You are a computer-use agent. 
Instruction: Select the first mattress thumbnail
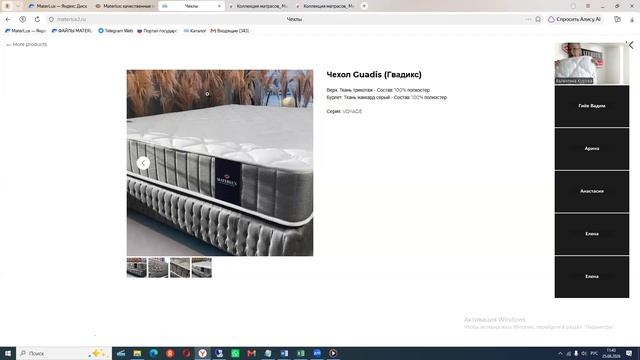point(136,267)
